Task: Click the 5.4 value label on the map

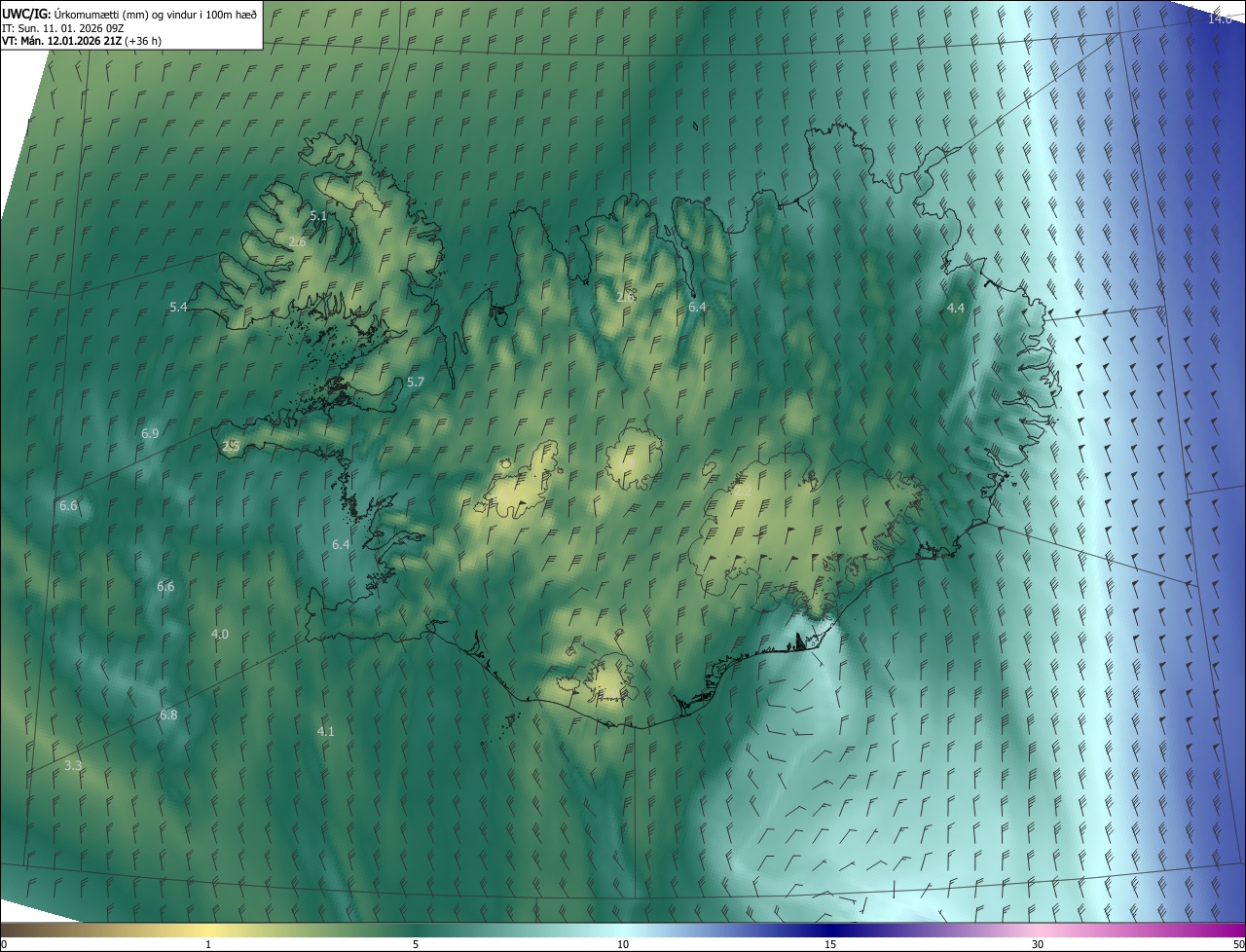Action: pyautogui.click(x=178, y=307)
